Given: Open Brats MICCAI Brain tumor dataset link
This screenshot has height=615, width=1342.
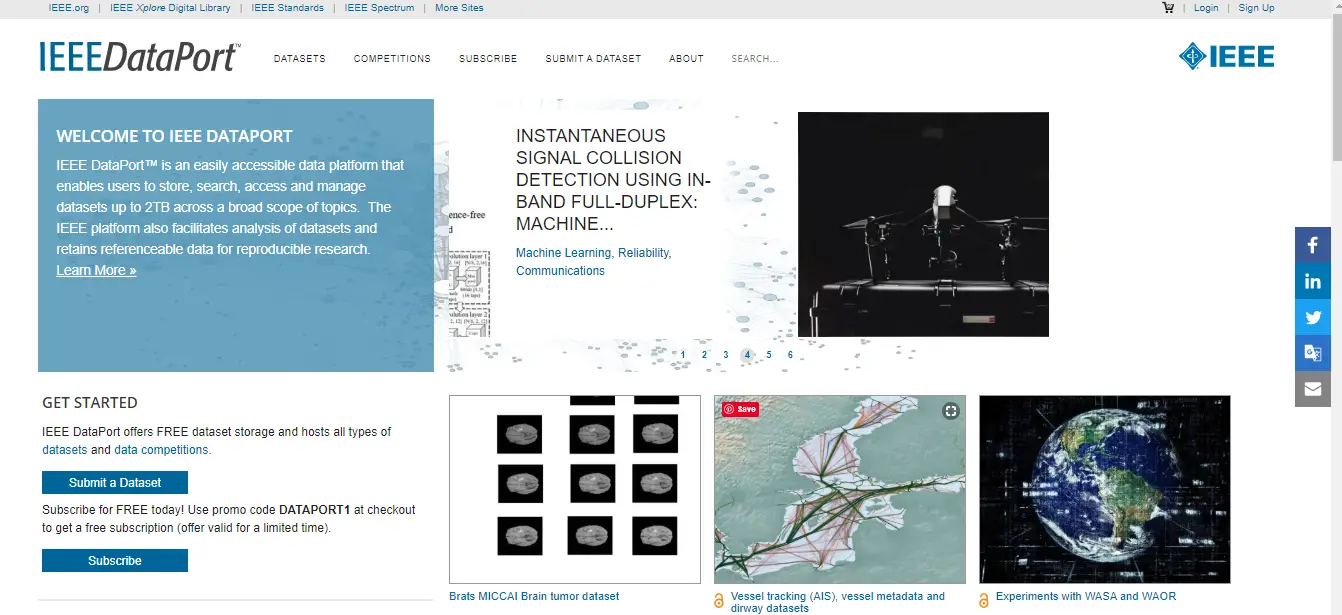Looking at the screenshot, I should click(534, 596).
